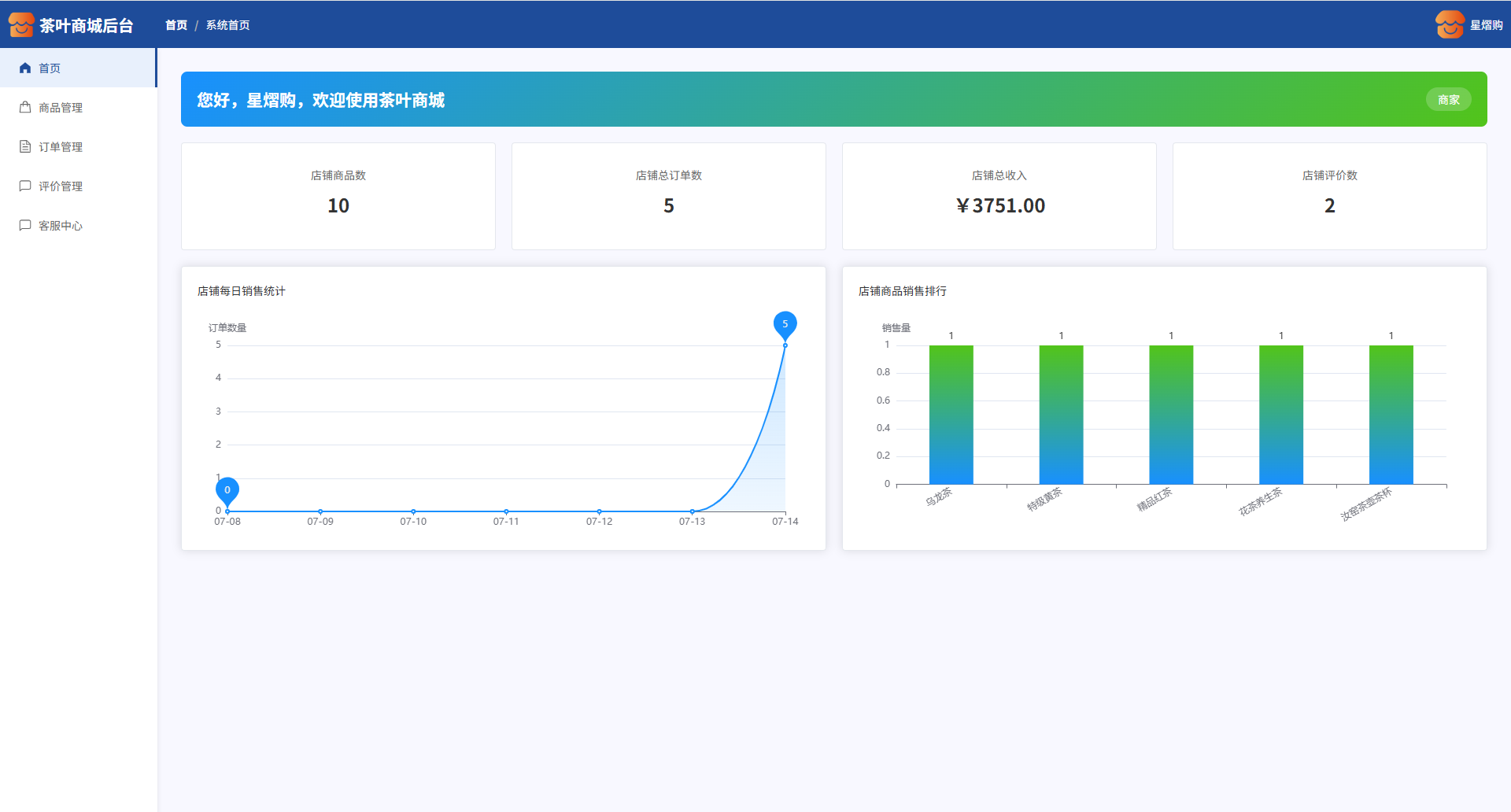1511x812 pixels.
Task: Click the 星熠购 username in header
Action: pos(1486,25)
